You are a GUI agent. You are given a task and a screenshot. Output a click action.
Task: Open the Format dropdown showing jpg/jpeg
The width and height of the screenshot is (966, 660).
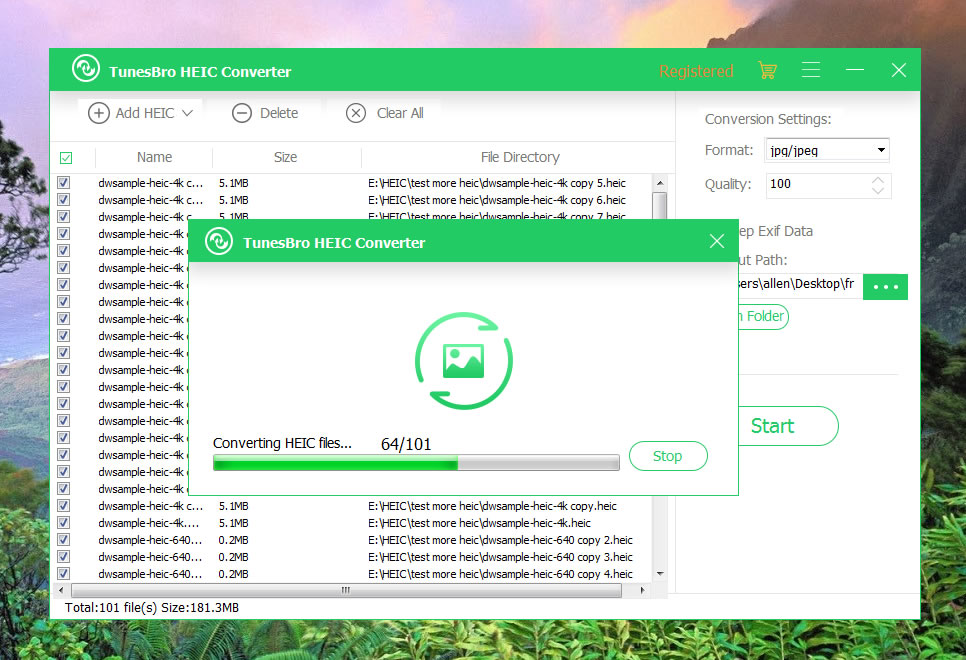(x=827, y=150)
